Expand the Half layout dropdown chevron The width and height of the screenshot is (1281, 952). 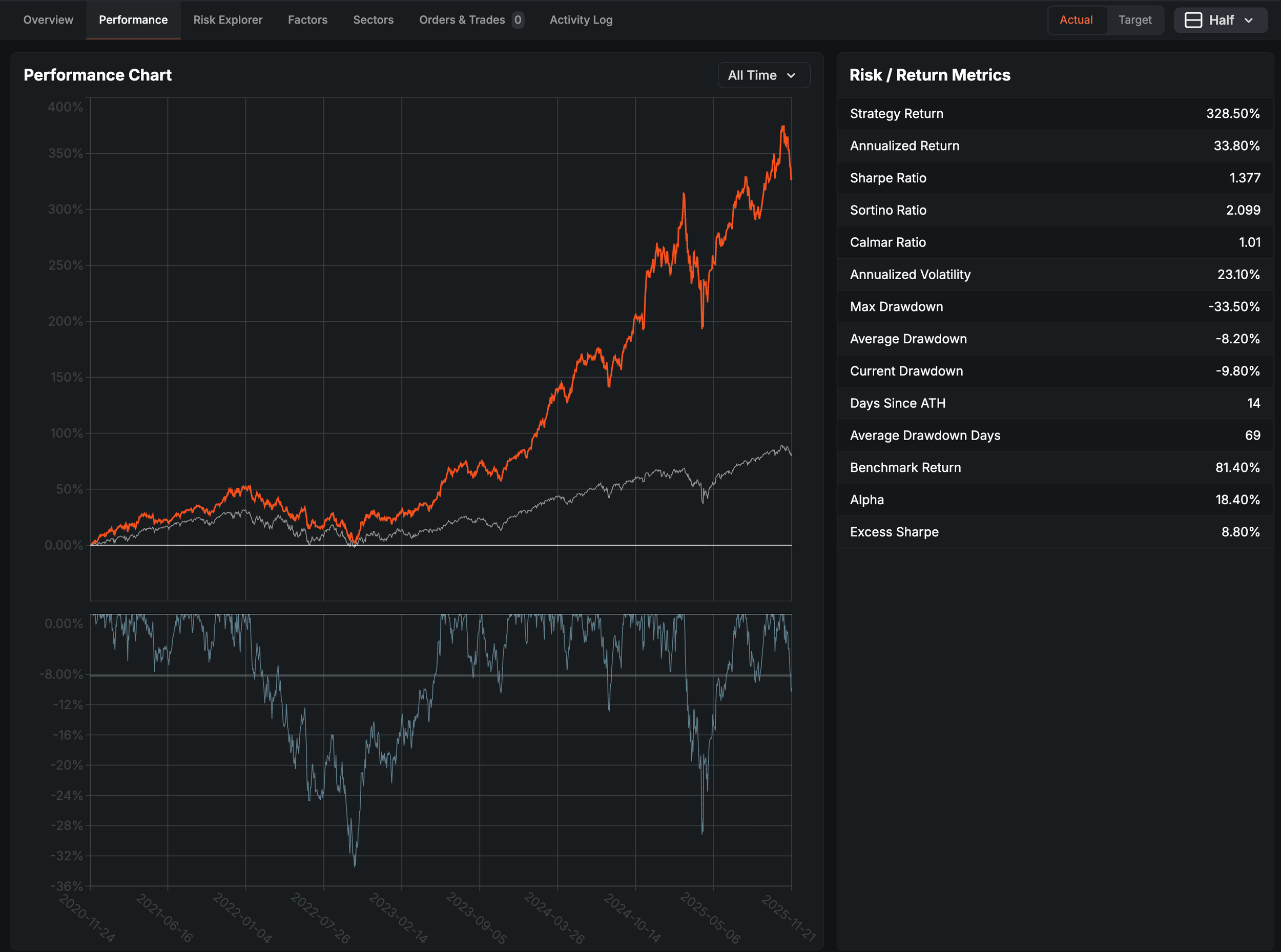point(1249,20)
